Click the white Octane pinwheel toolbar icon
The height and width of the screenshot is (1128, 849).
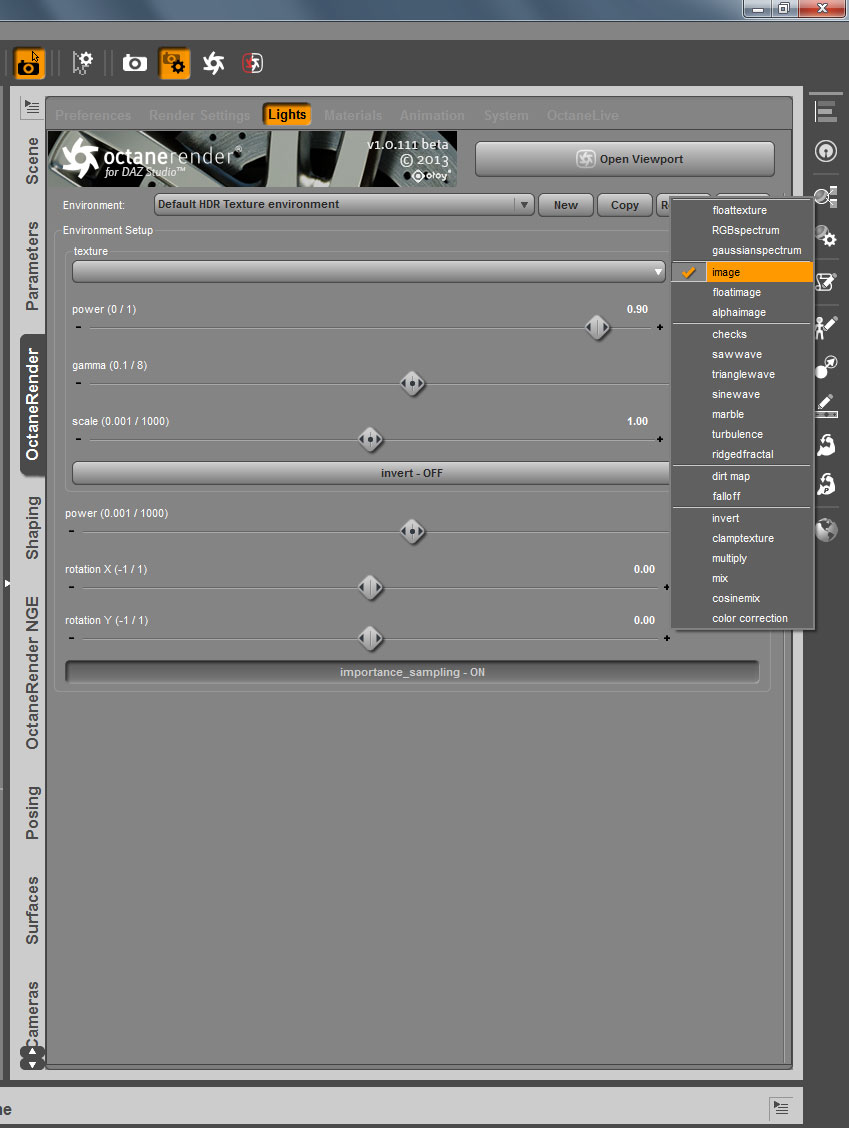click(214, 63)
